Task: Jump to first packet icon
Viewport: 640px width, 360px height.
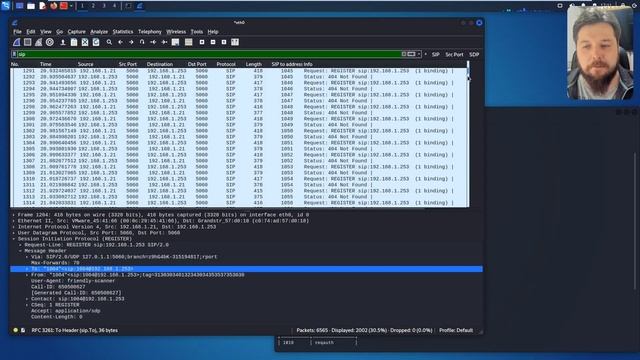Action: point(153,42)
